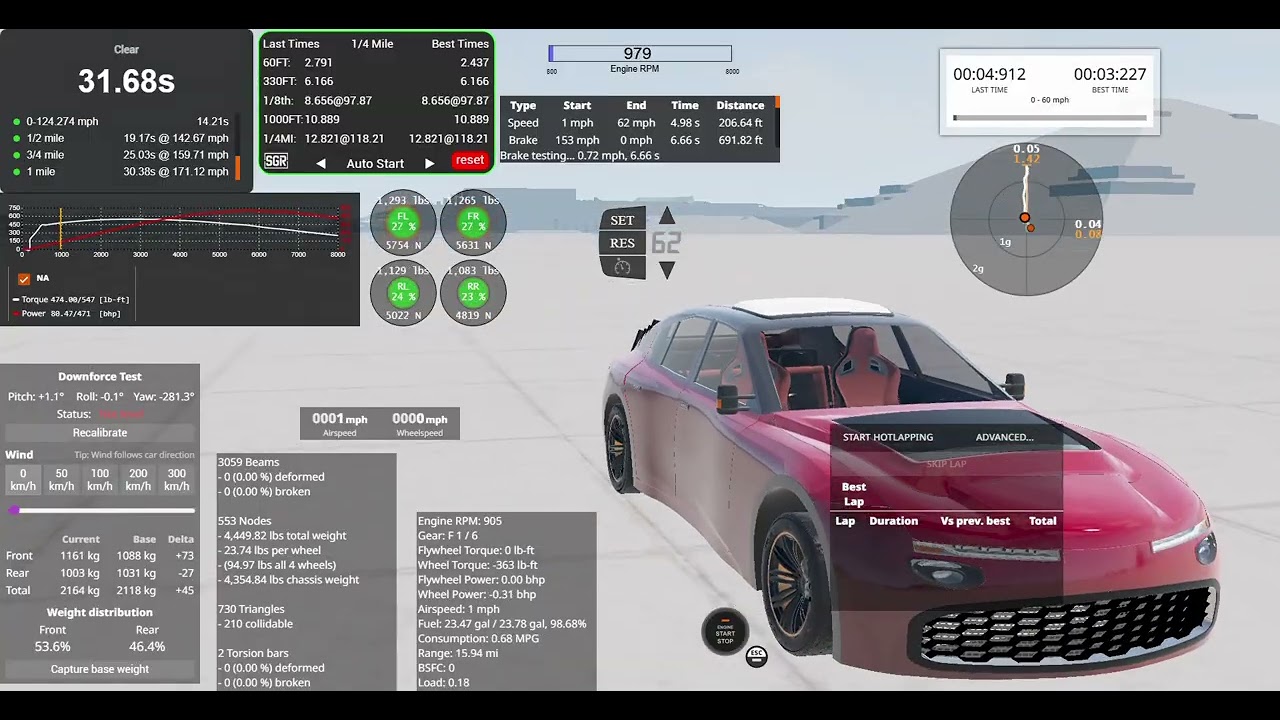The height and width of the screenshot is (720, 1280).
Task: Click the 0-60 mph progress bar
Action: (1050, 118)
